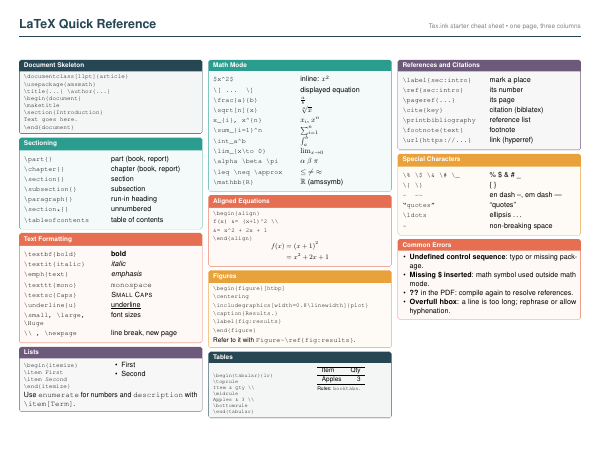
Task: Click the 'Lists' box header
Action: 111,352
